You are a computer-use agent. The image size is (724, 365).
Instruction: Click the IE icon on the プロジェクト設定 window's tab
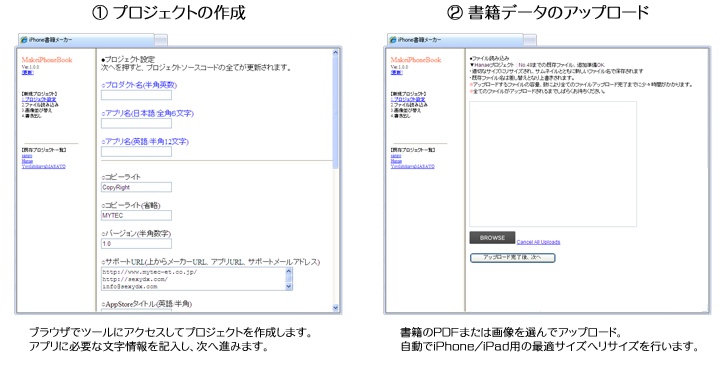(x=24, y=40)
